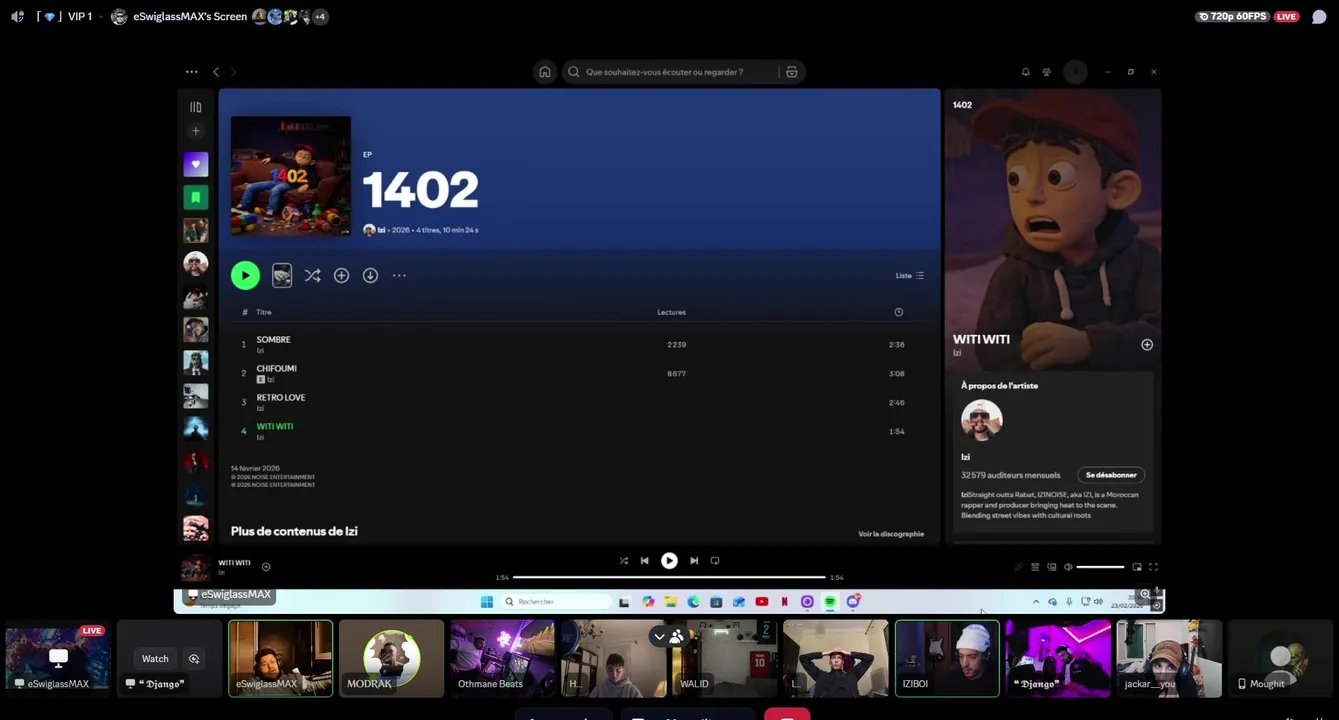This screenshot has height=720, width=1339.
Task: Sort tracks by Titre column header
Action: coord(264,312)
